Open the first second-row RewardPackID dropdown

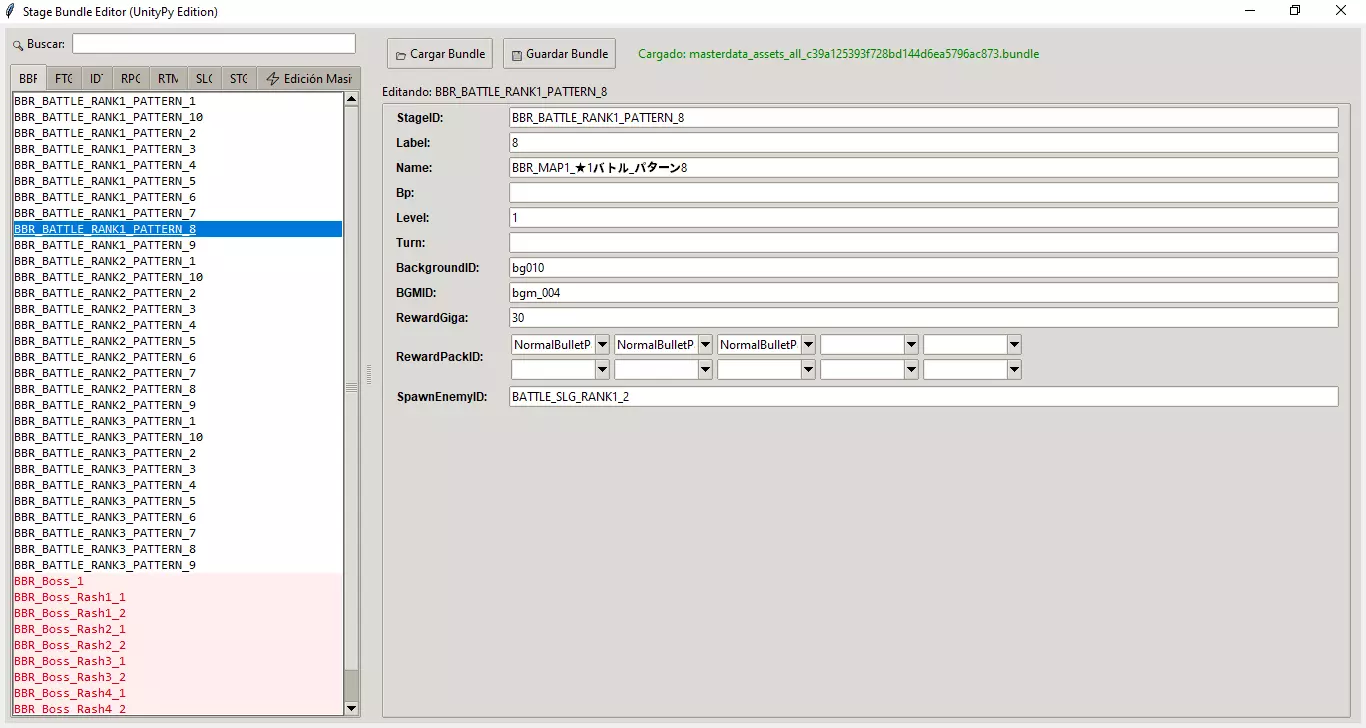[x=602, y=370]
